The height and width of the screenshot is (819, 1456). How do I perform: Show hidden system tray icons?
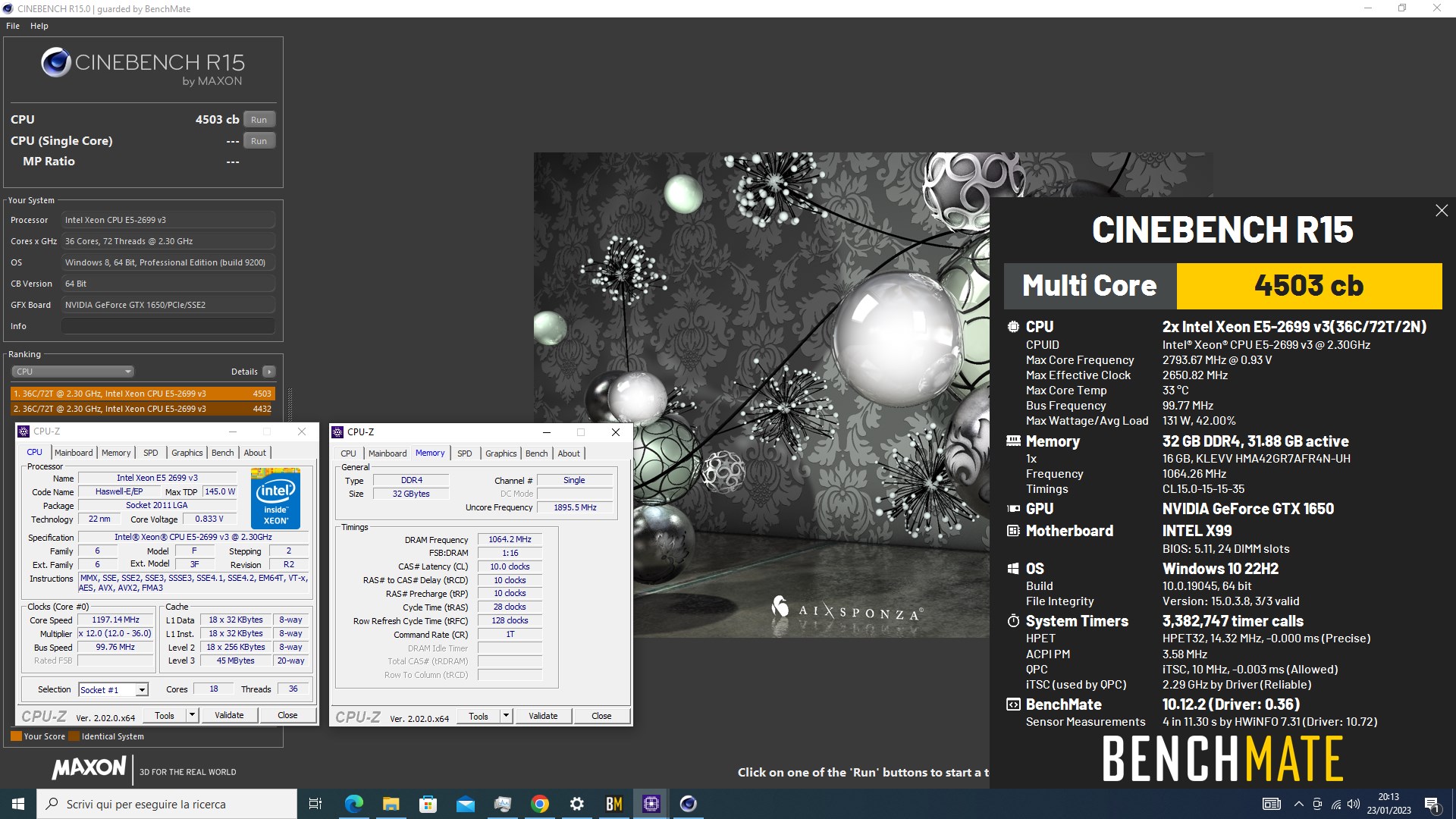(1298, 804)
